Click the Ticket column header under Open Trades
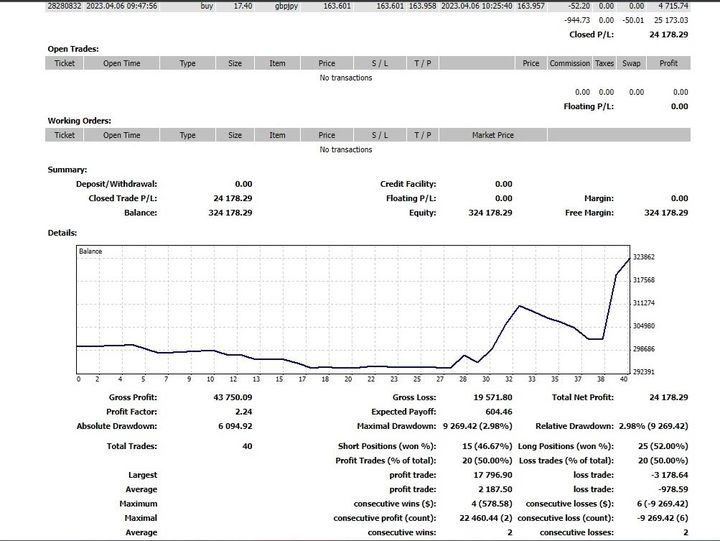720x541 pixels. tap(64, 63)
